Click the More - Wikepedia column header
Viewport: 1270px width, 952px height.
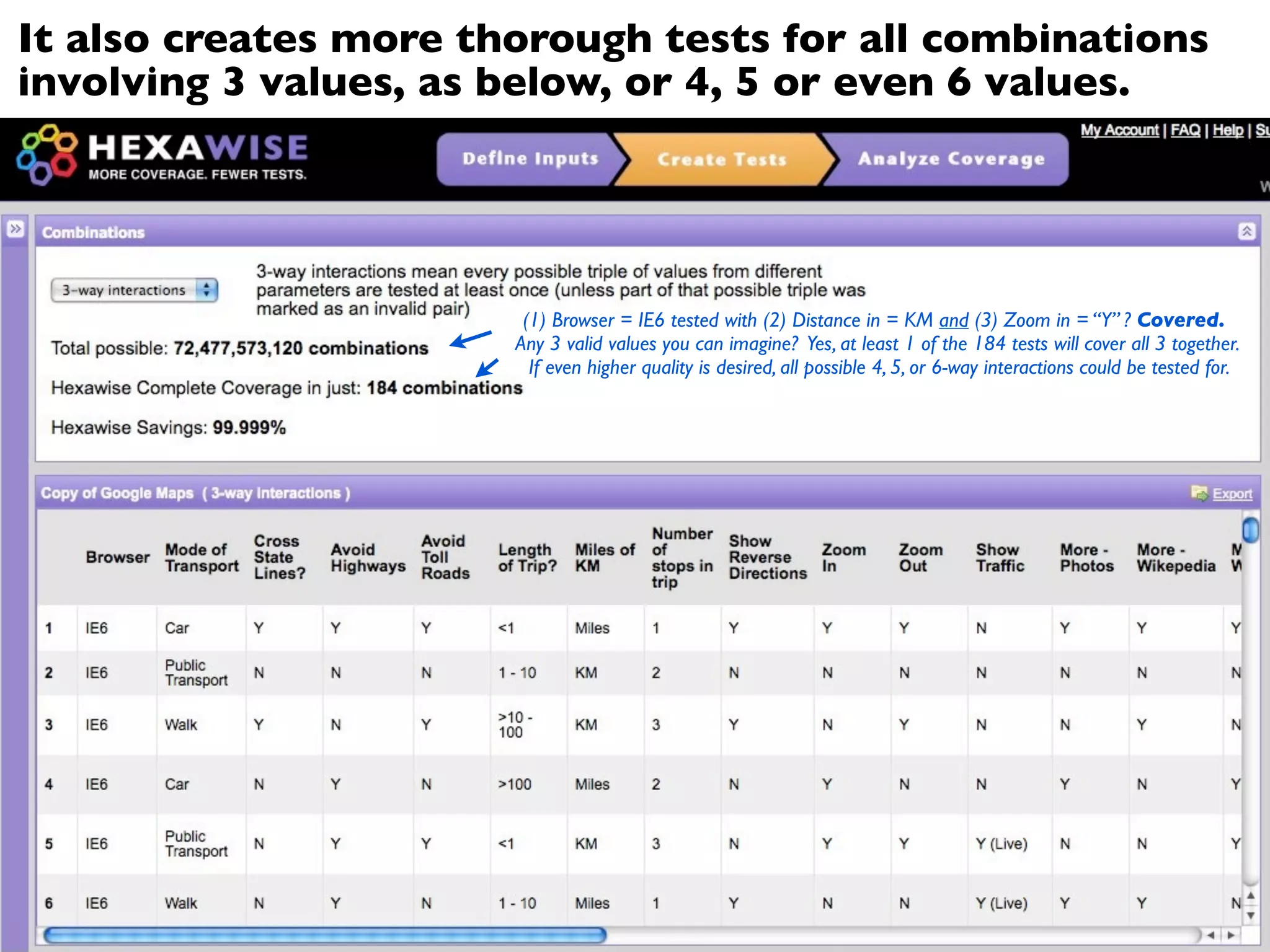pos(1176,558)
